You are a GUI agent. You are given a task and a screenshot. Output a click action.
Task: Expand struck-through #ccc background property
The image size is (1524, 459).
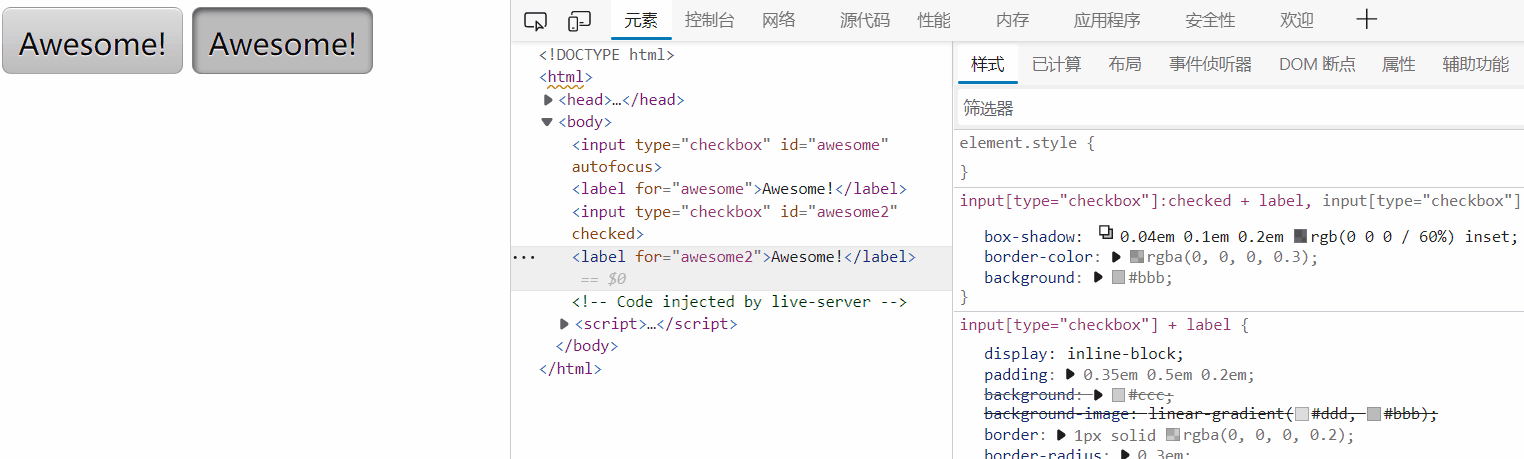[x=1100, y=395]
